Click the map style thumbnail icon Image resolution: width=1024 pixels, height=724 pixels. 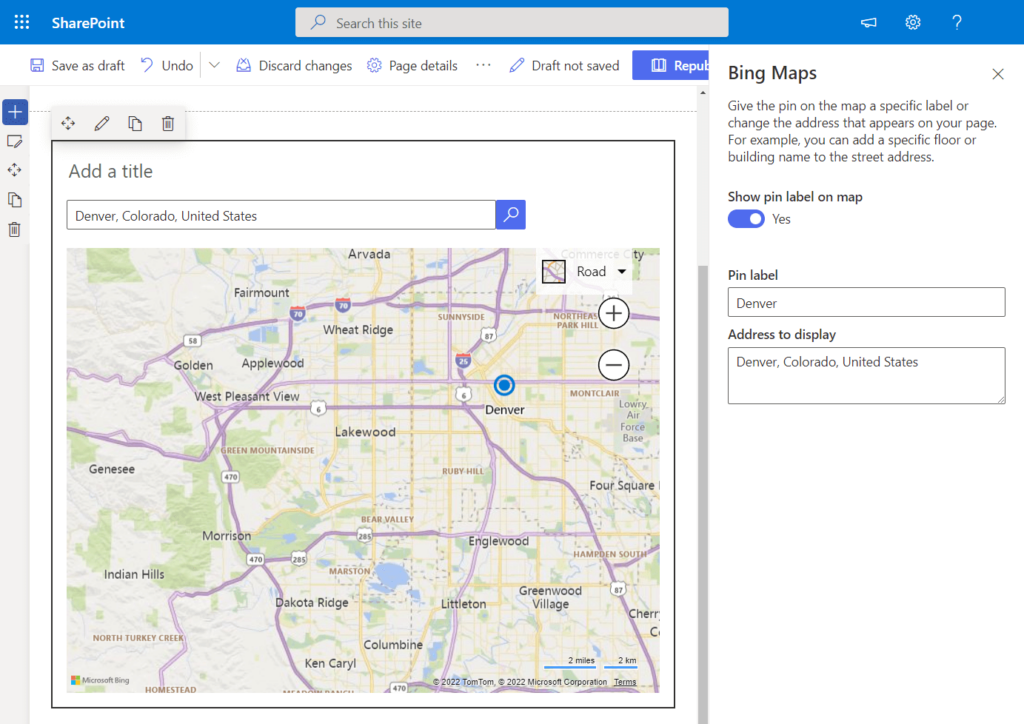(554, 272)
